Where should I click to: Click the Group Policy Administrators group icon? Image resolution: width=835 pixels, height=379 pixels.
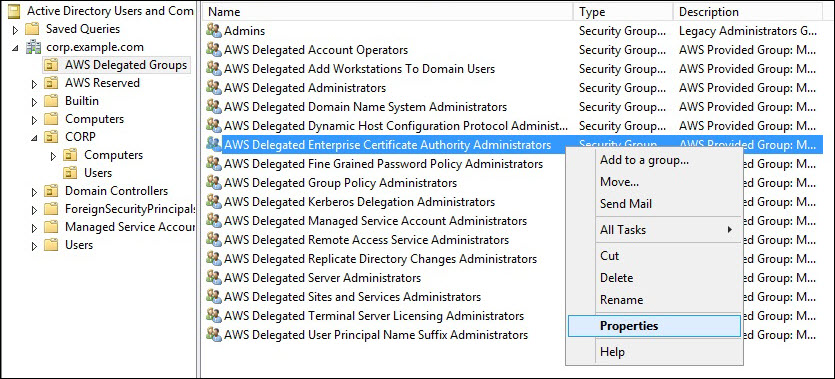coord(214,183)
